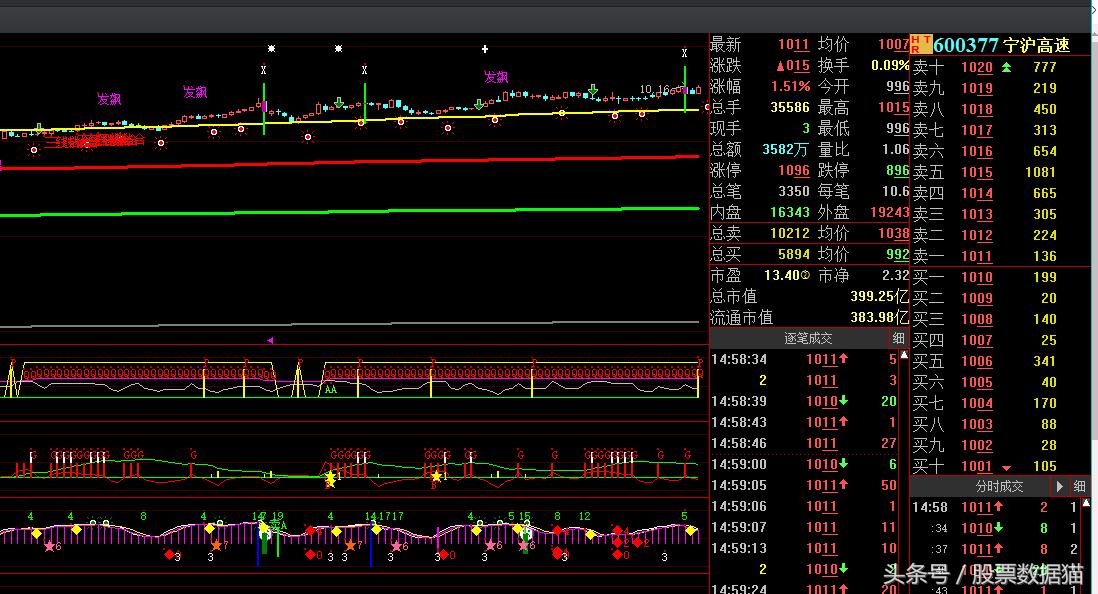
Task: Click 外盘 value 19243
Action: coord(889,212)
